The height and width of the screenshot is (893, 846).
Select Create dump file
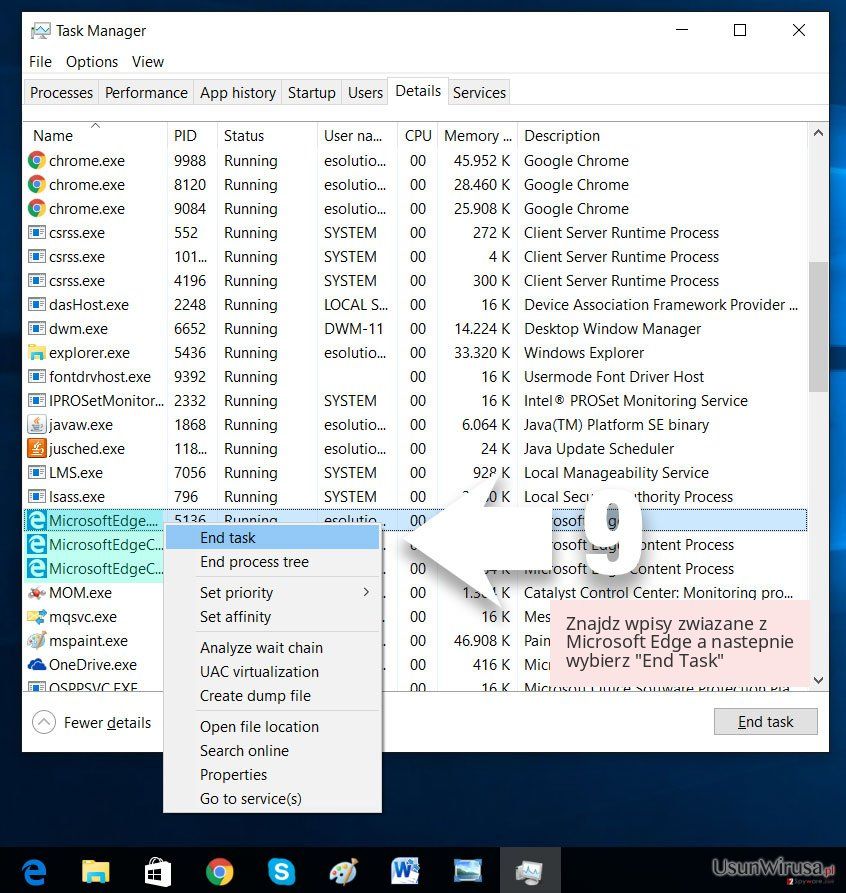[272, 695]
